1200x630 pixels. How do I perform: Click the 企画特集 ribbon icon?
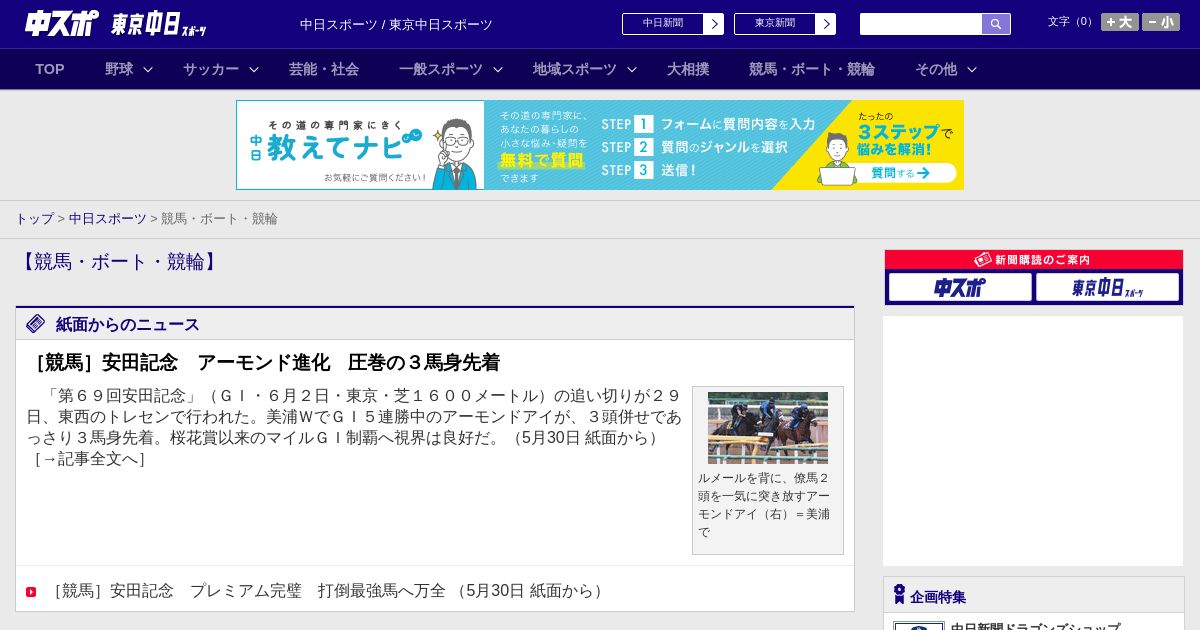(899, 594)
